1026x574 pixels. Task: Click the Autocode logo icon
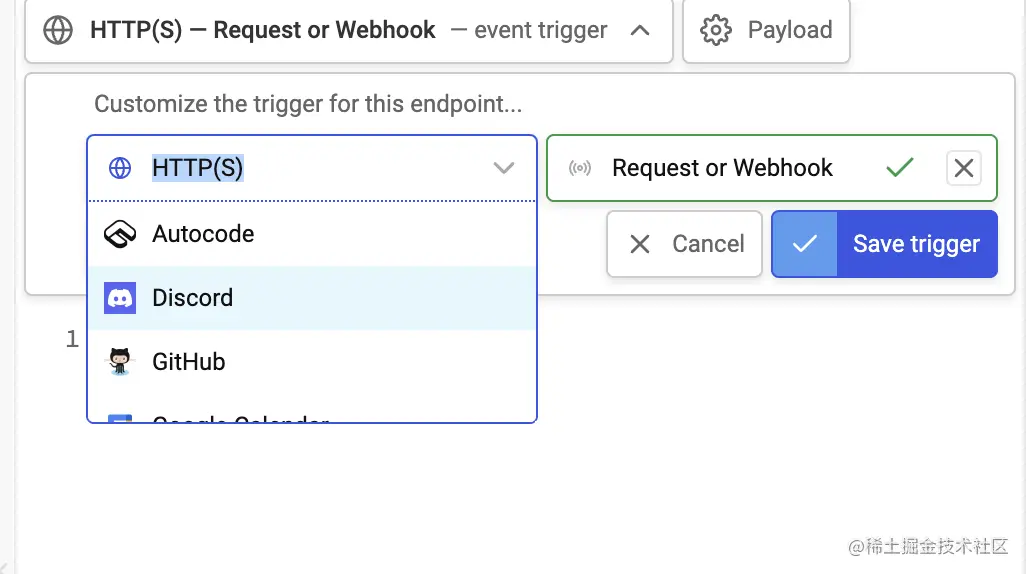click(120, 234)
